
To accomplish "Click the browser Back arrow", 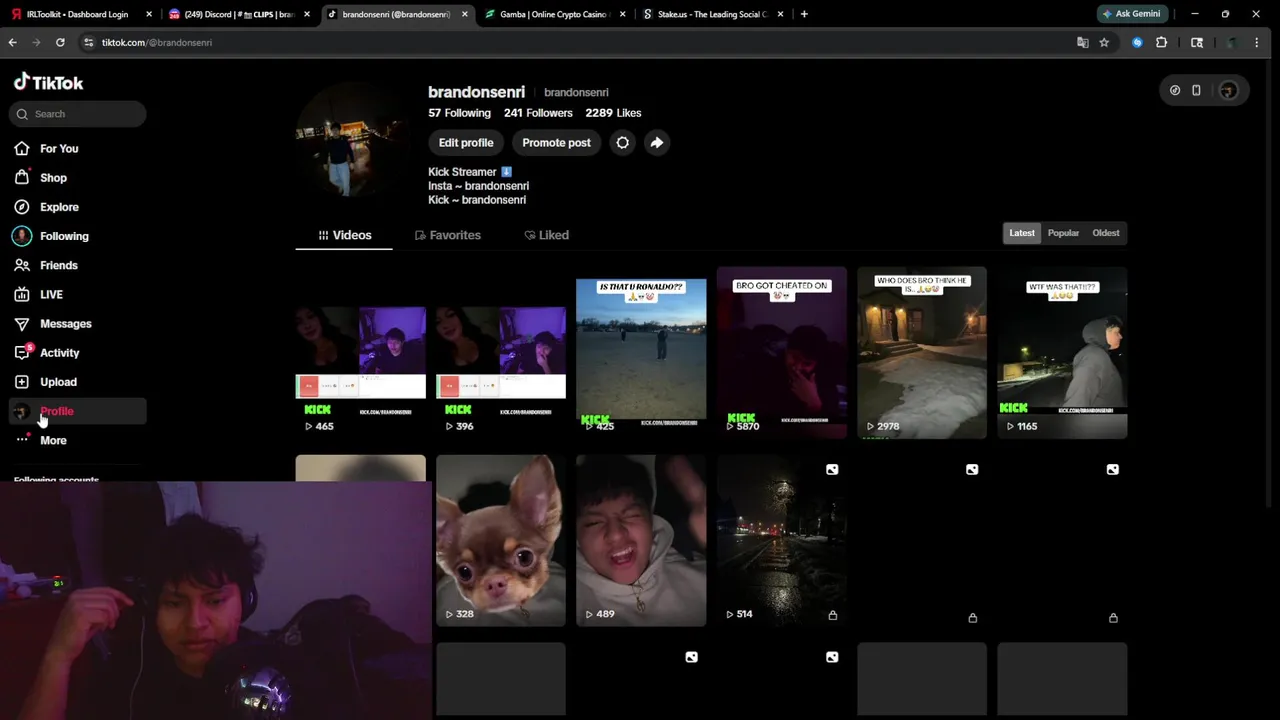I will pos(12,42).
